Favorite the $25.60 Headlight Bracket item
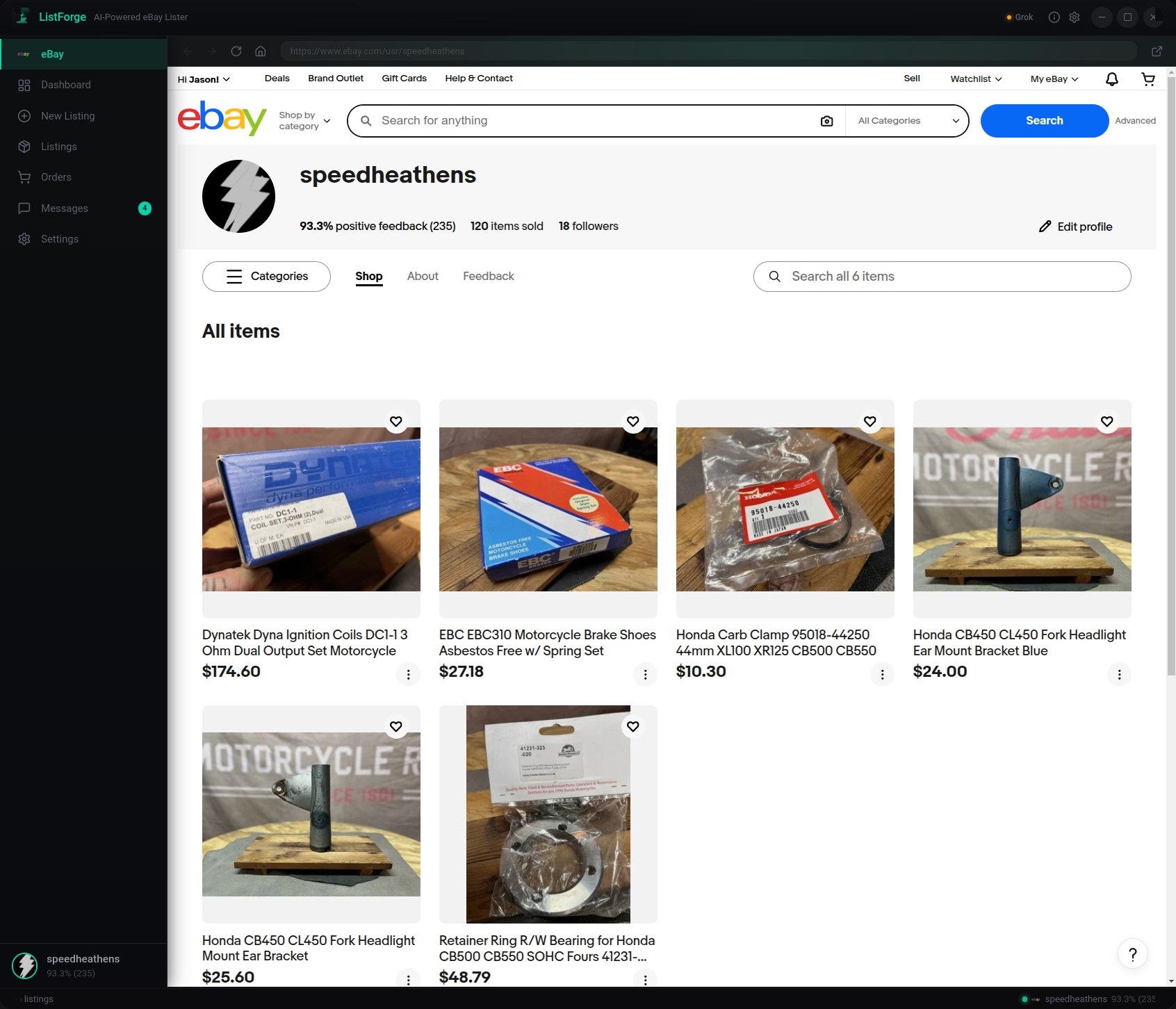This screenshot has height=1009, width=1176. (x=396, y=726)
